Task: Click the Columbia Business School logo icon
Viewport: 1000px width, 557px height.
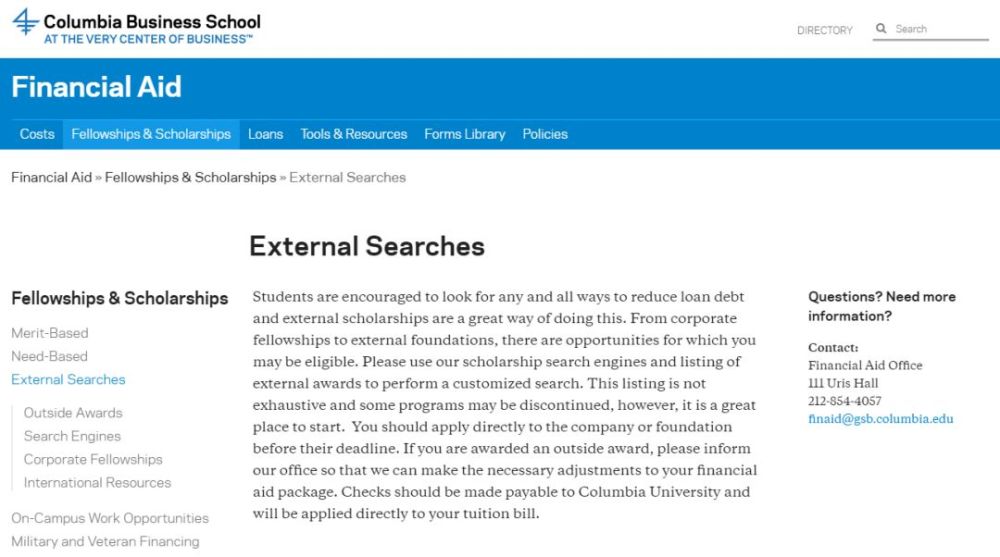Action: tap(26, 22)
